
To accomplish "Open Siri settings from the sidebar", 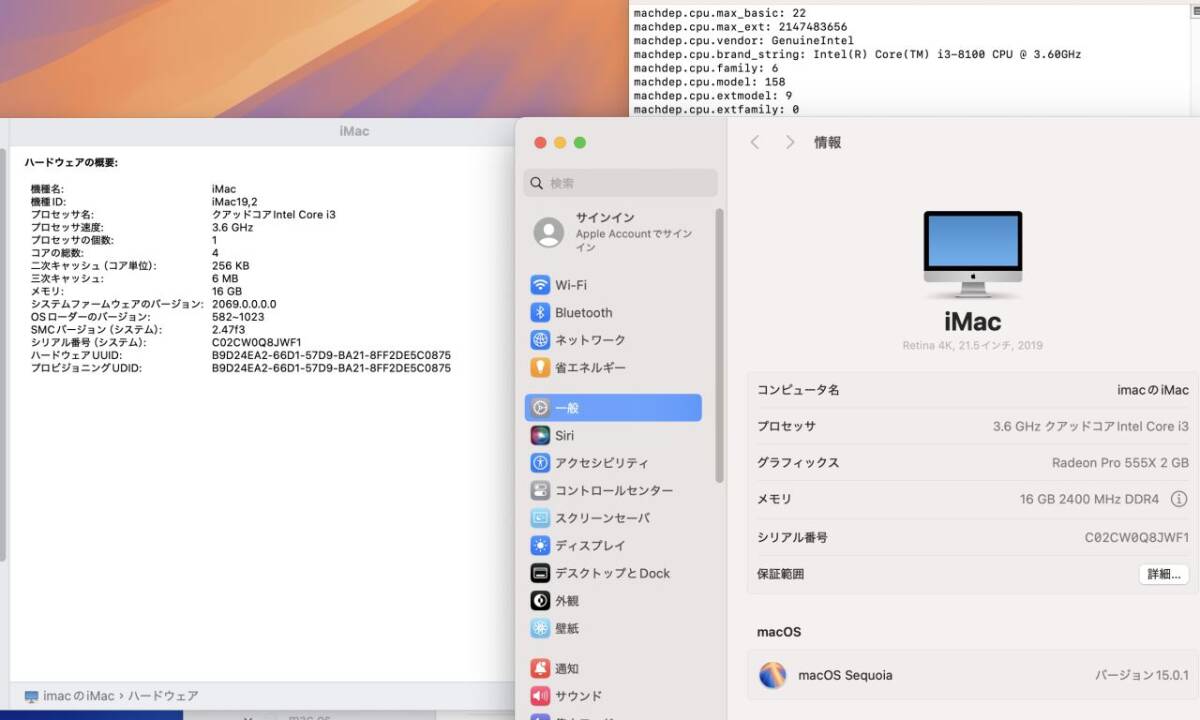I will (x=565, y=435).
